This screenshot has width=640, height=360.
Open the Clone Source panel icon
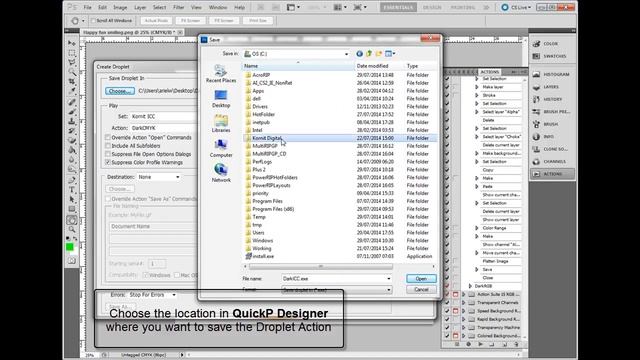[536, 149]
